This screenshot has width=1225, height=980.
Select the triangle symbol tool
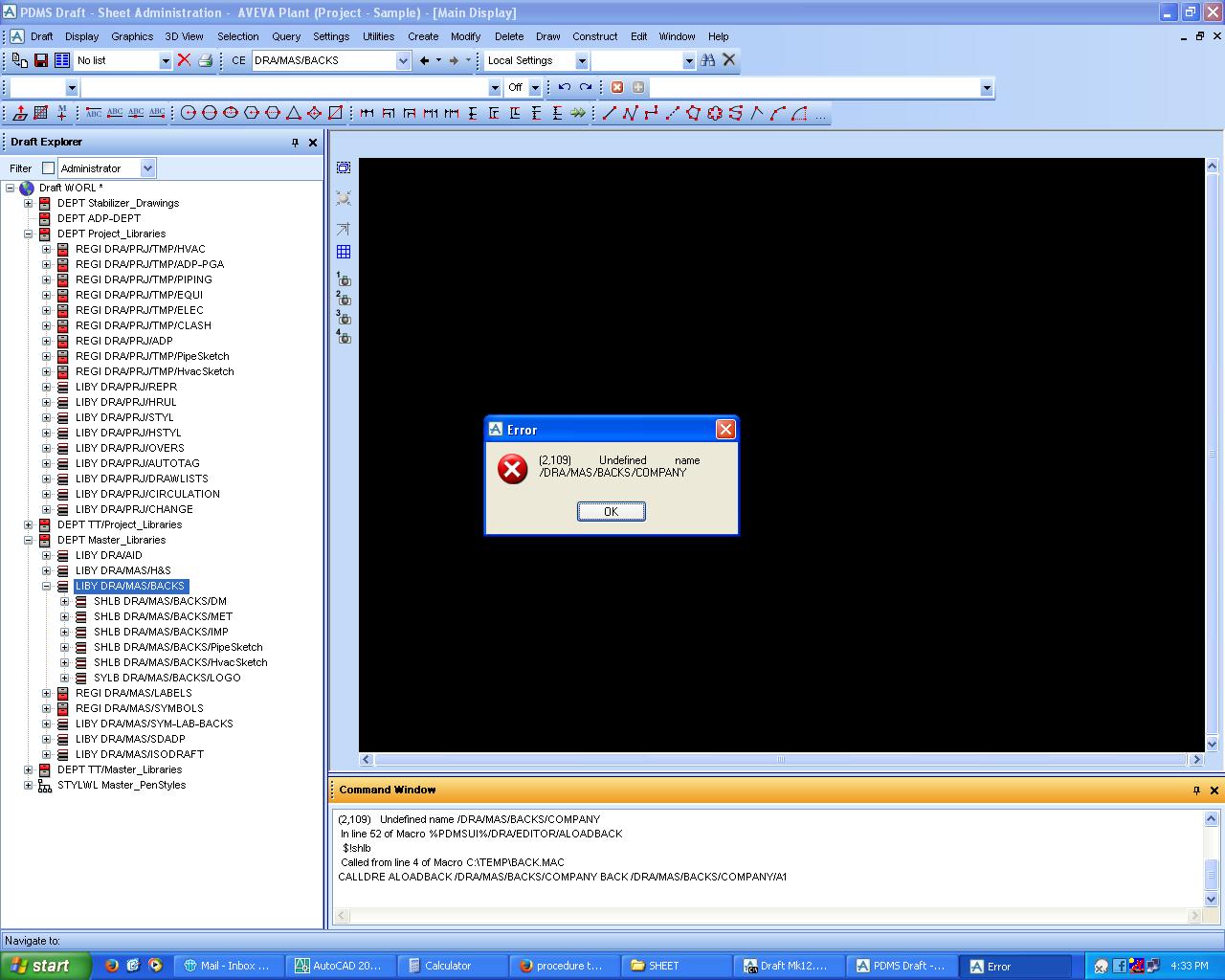(294, 113)
